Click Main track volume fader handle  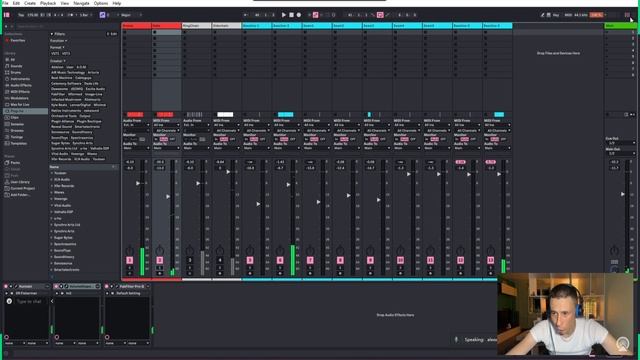tap(622, 194)
